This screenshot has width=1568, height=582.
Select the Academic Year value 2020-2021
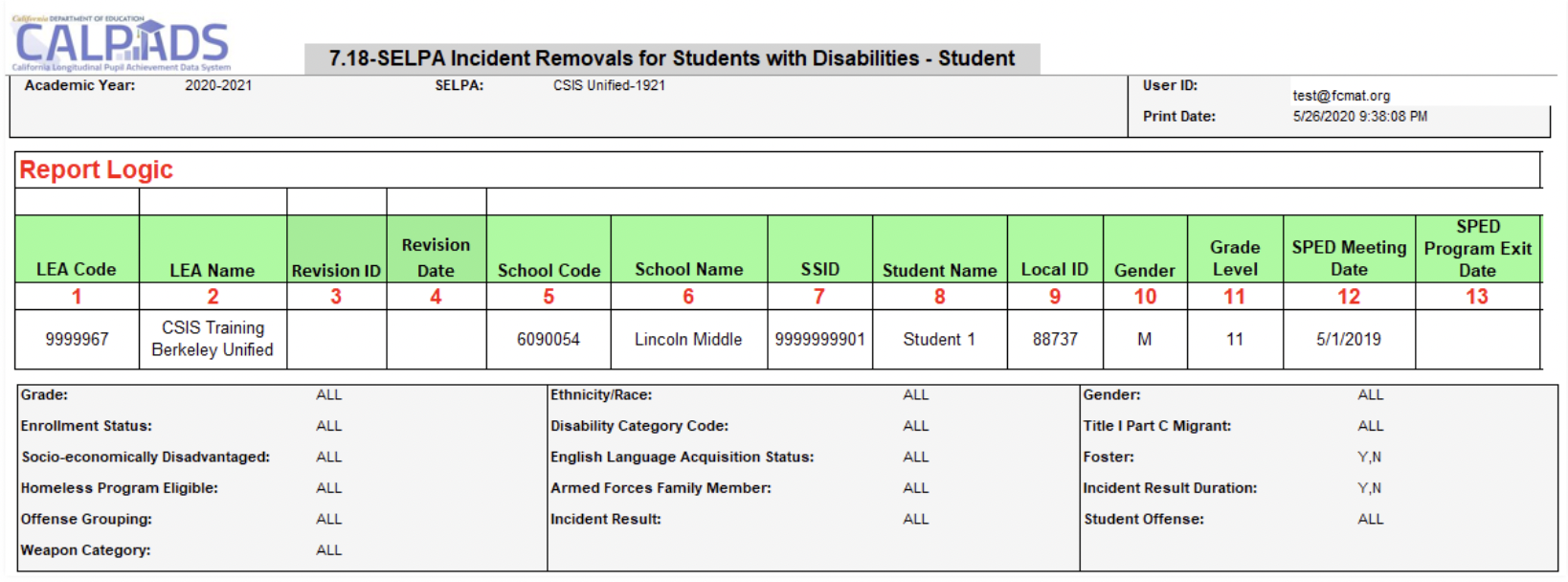pyautogui.click(x=218, y=85)
